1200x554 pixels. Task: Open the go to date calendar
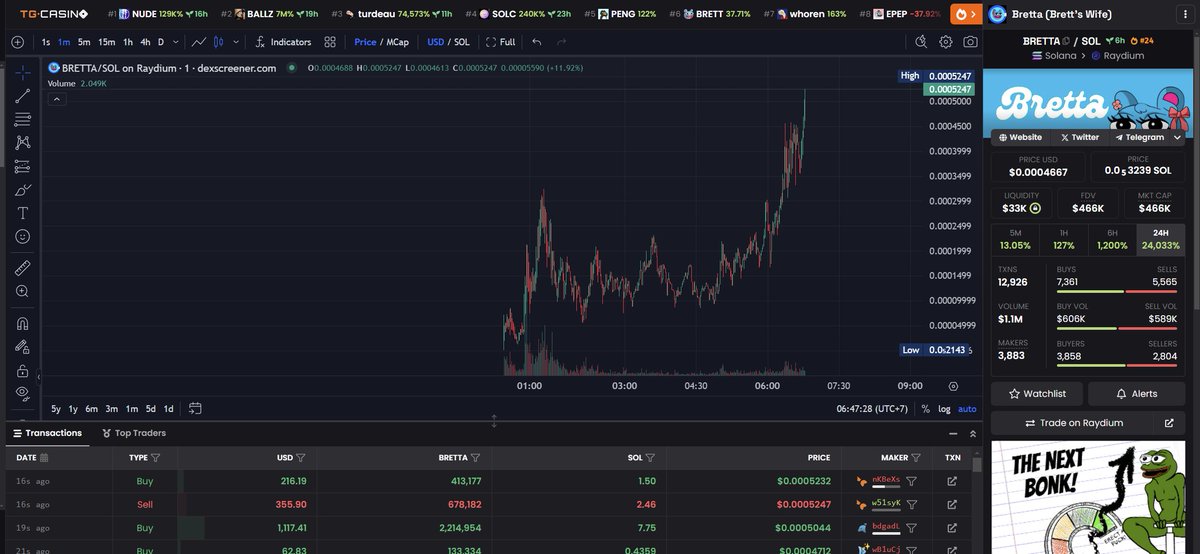195,408
